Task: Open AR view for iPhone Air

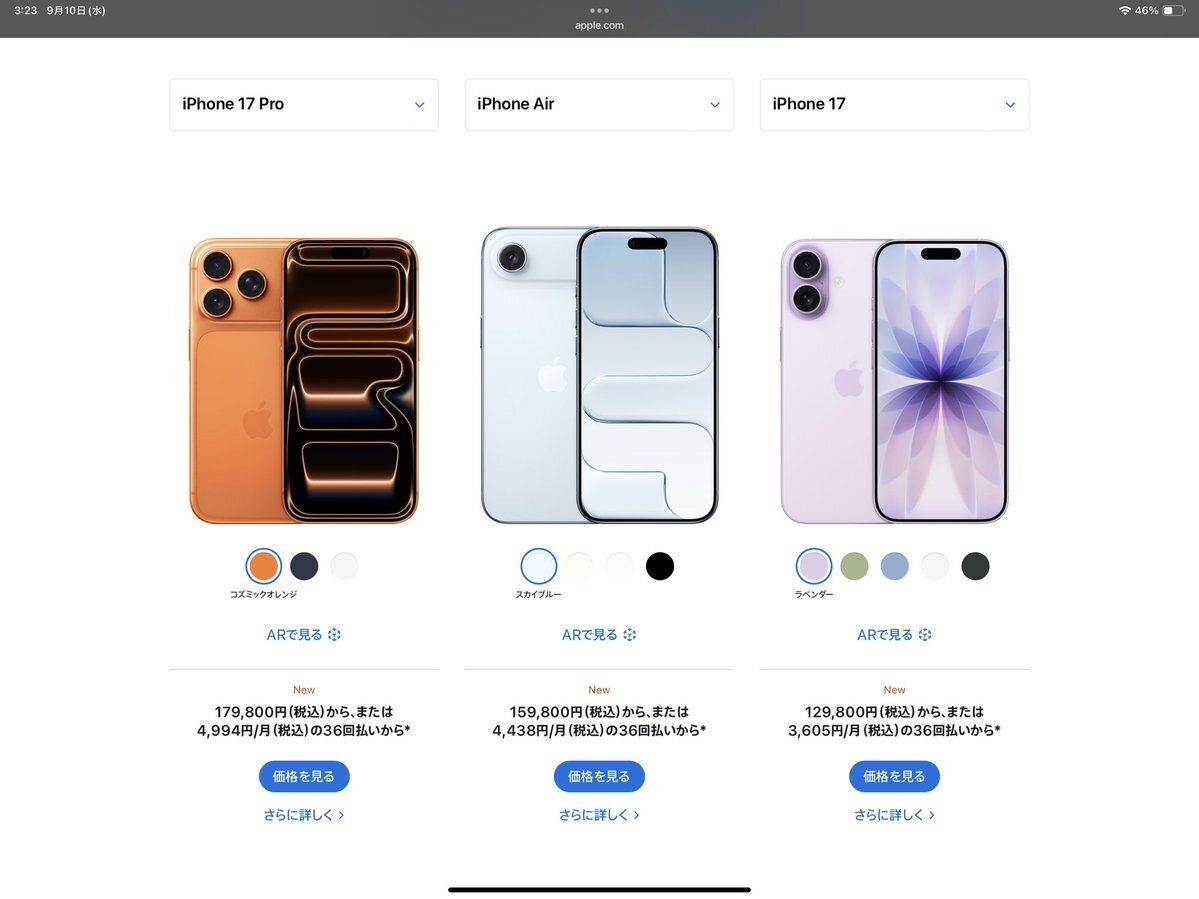Action: tap(599, 634)
